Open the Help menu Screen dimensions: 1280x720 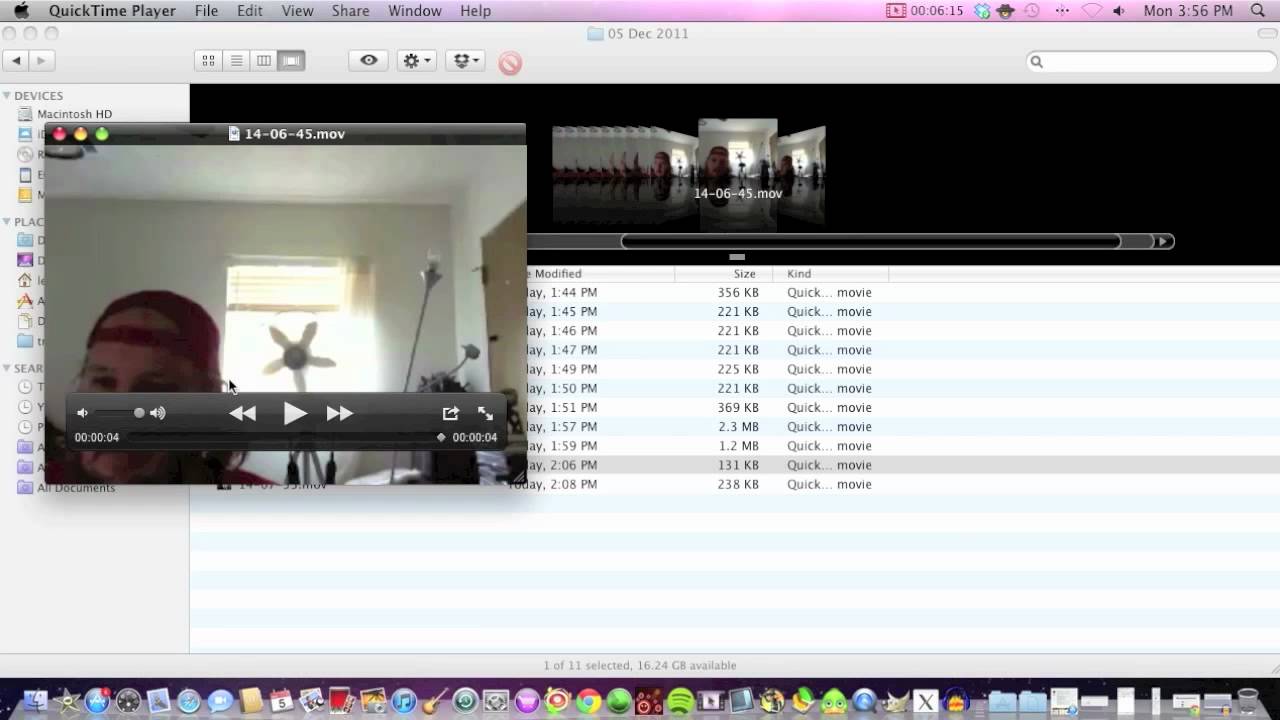pyautogui.click(x=476, y=11)
